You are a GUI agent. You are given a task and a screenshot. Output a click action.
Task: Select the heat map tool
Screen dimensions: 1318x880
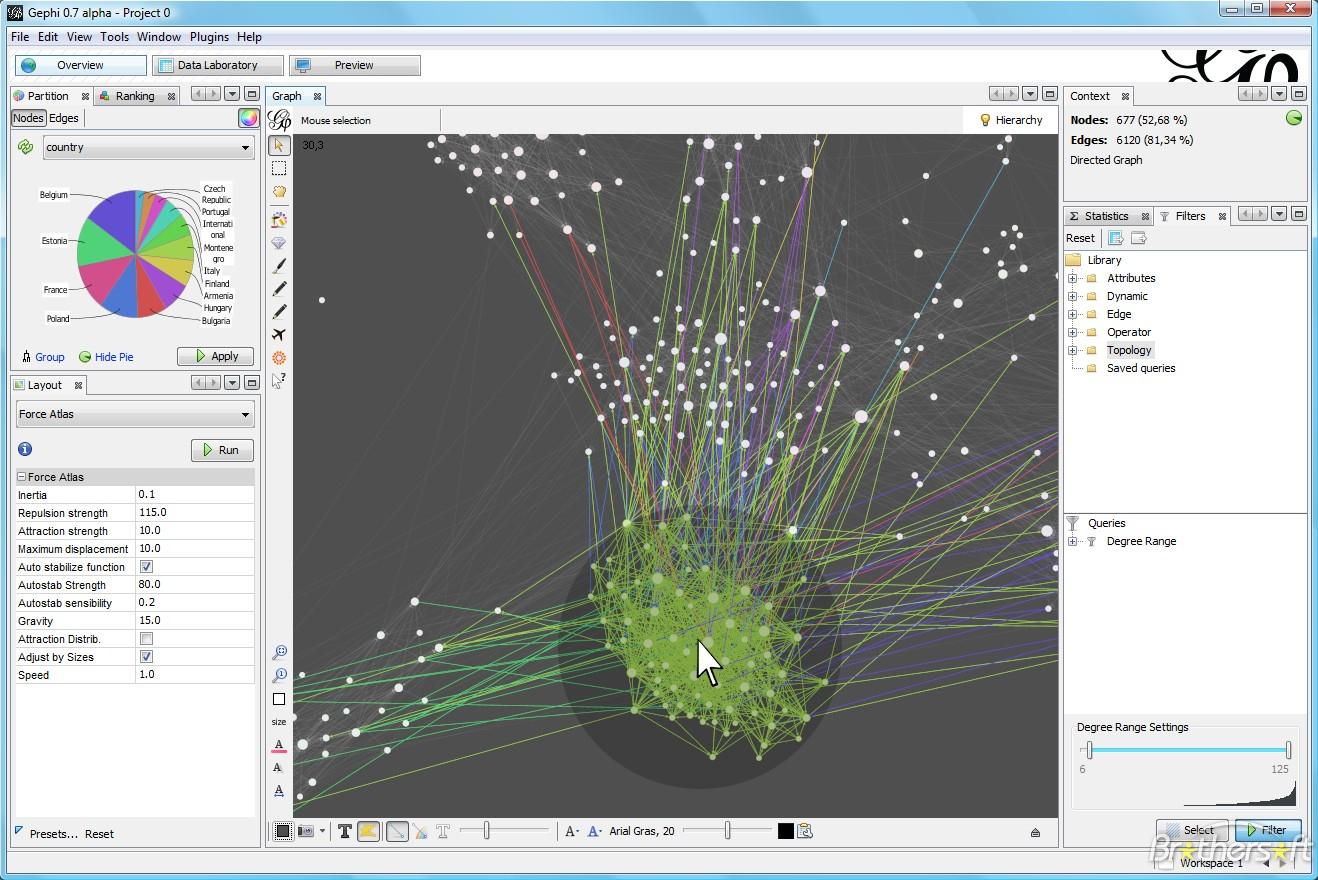279,358
